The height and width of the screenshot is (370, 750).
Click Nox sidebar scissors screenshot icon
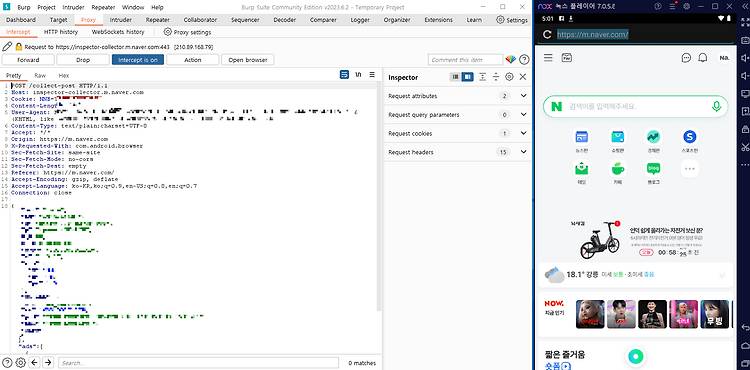coord(744,147)
